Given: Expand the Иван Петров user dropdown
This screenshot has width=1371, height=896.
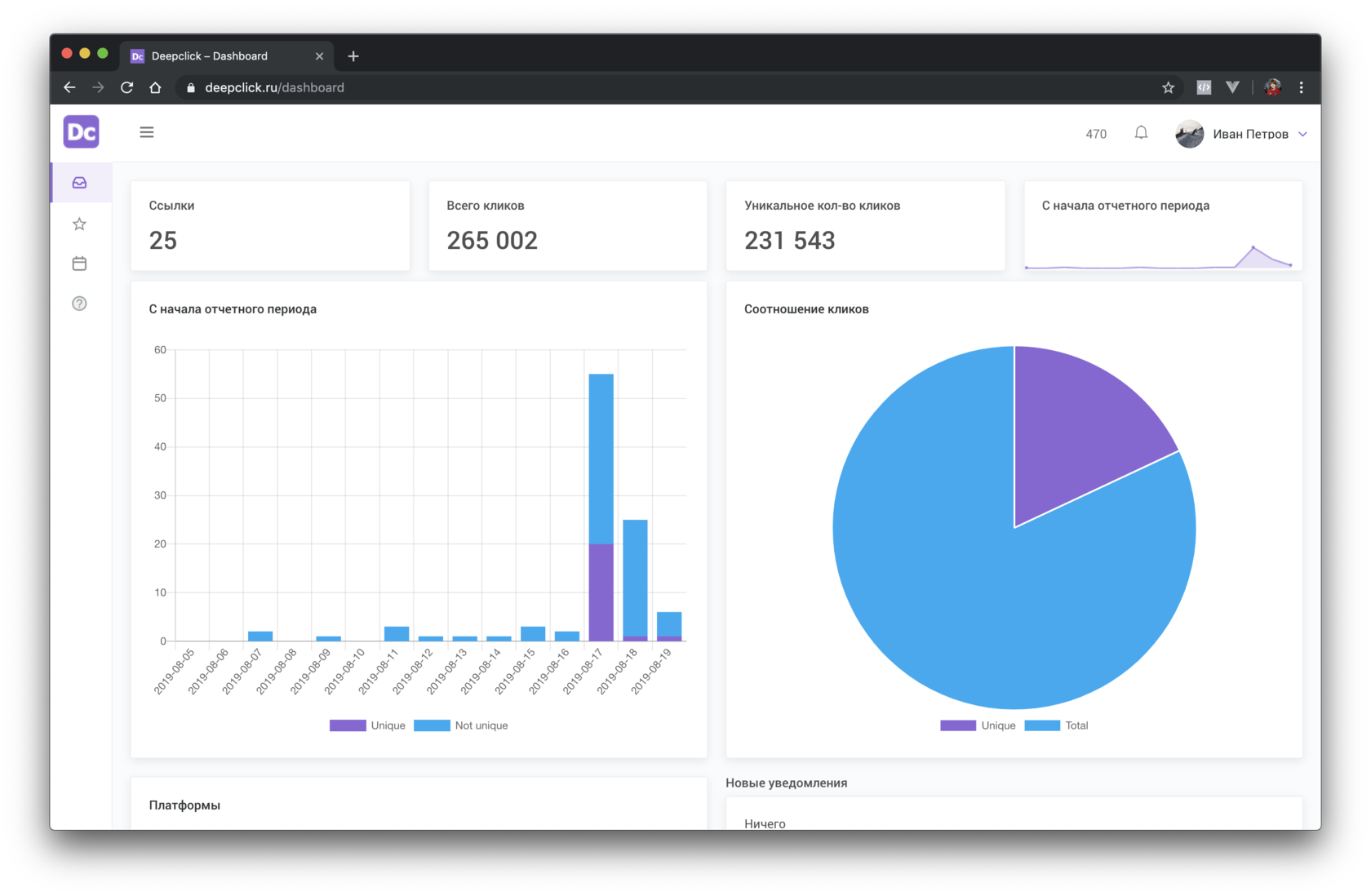Looking at the screenshot, I should point(1303,134).
